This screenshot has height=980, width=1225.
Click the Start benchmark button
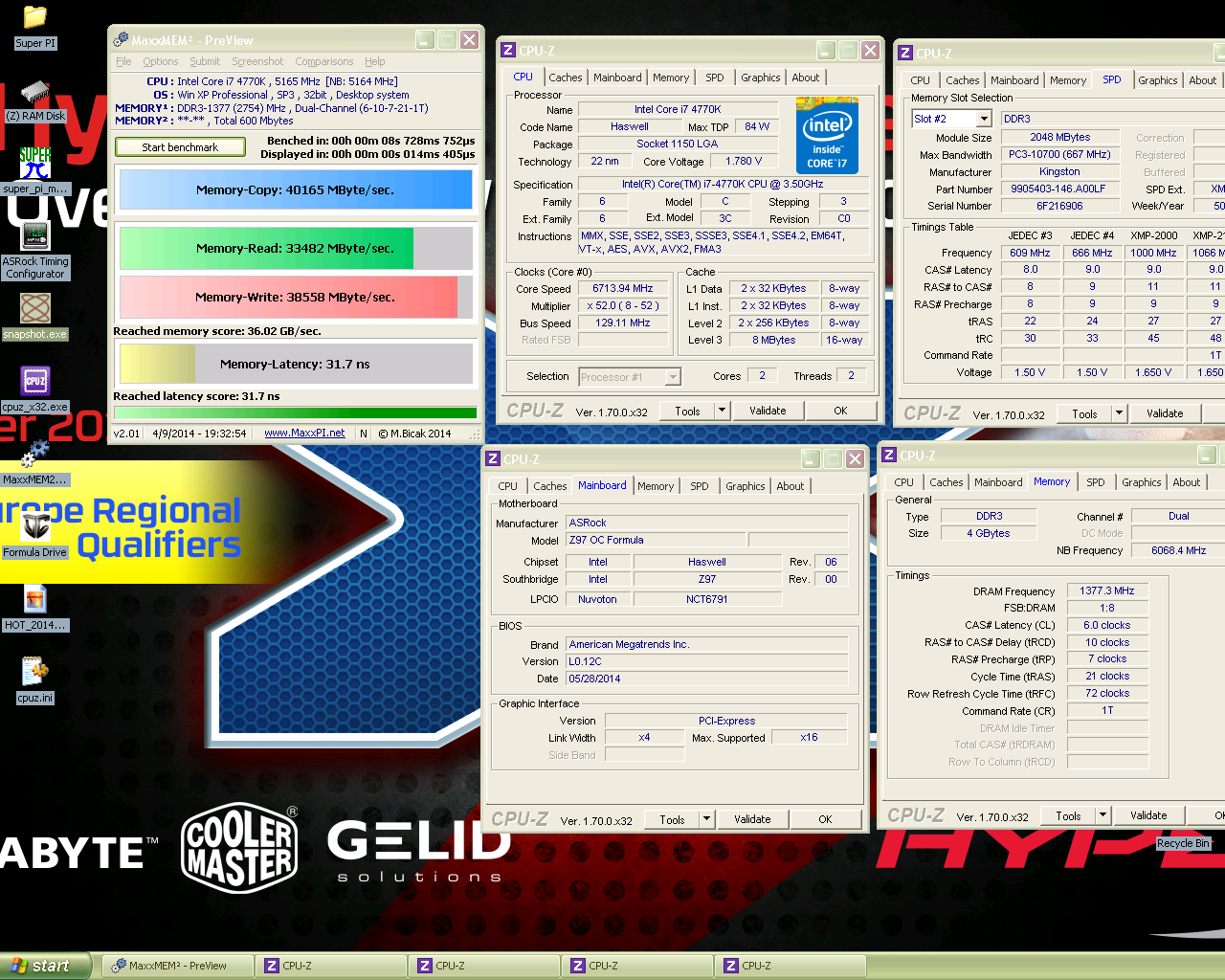180,147
